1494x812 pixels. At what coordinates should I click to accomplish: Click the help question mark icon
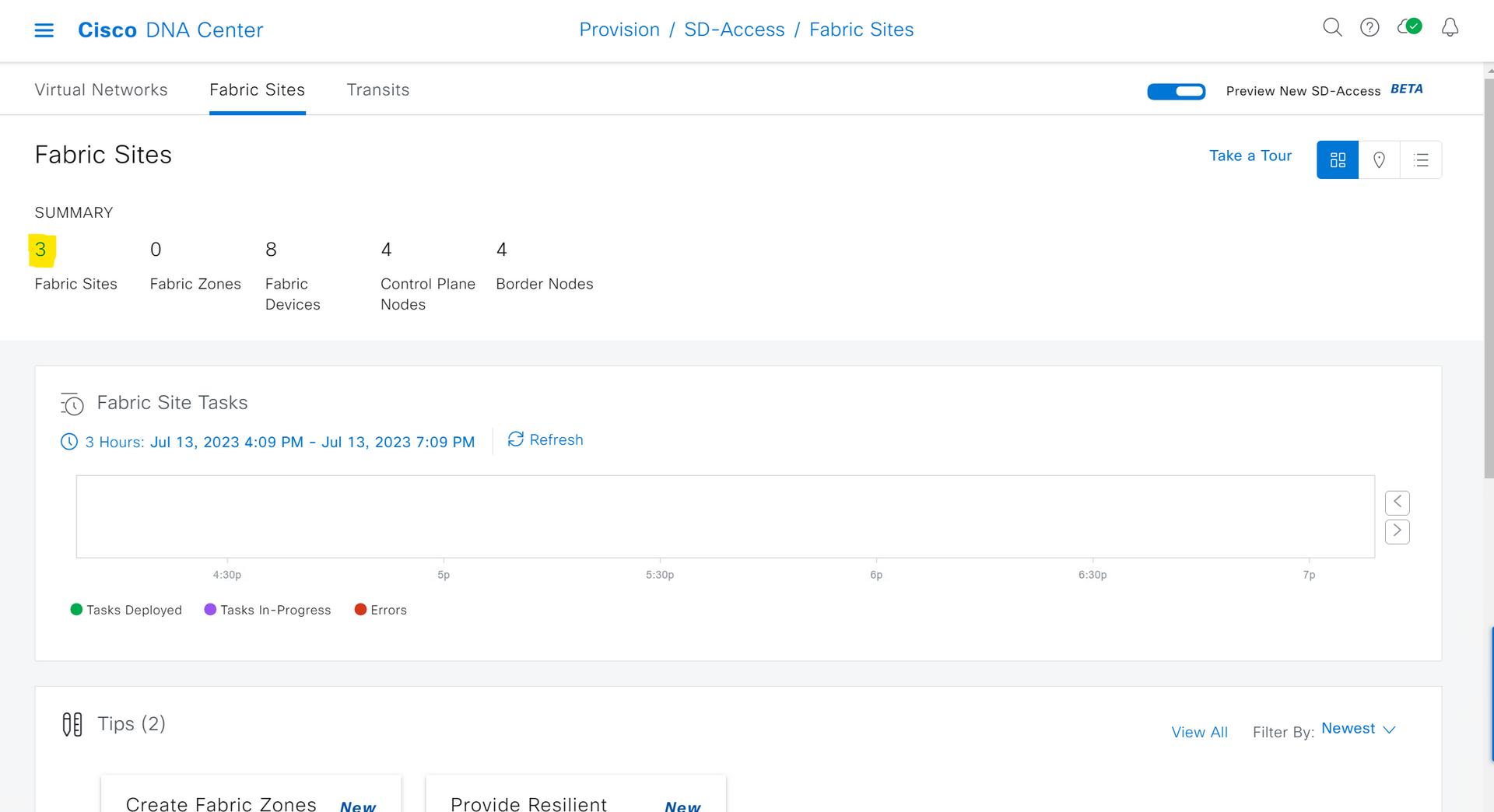(1370, 26)
